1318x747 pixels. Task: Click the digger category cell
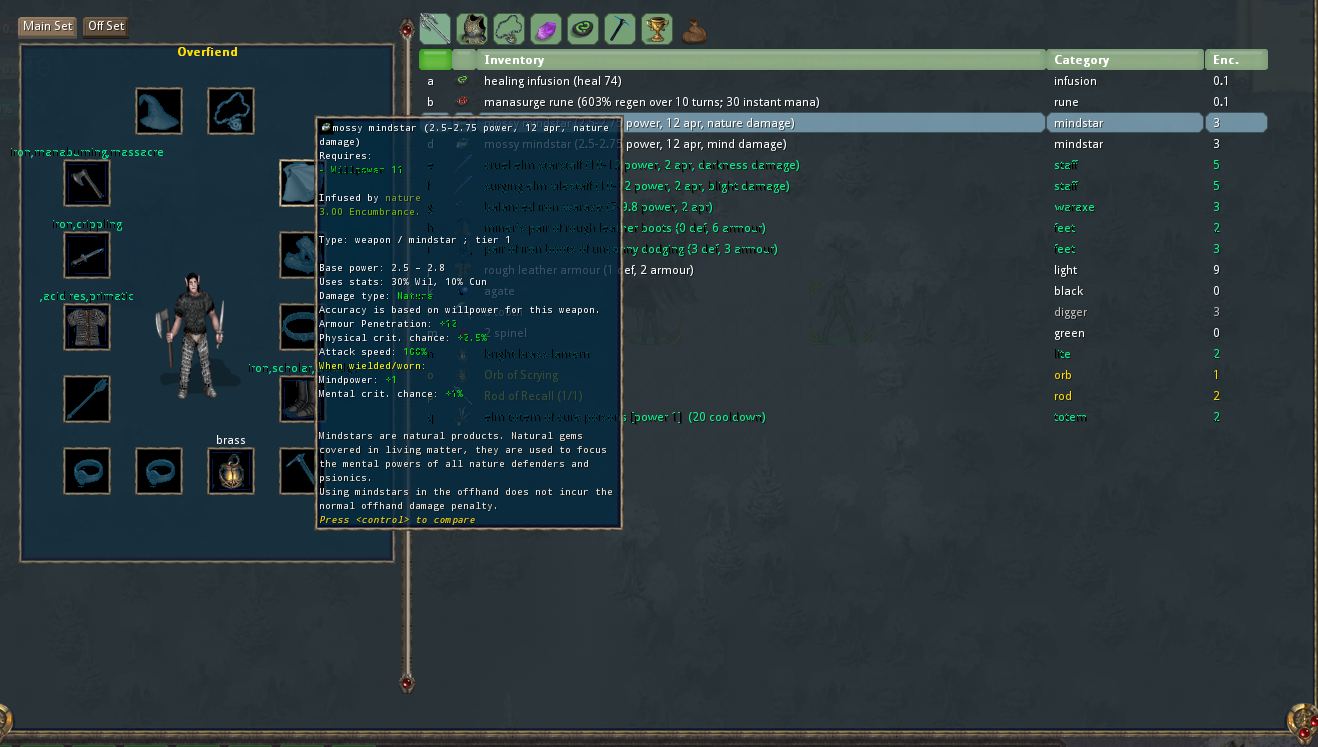(x=1125, y=312)
